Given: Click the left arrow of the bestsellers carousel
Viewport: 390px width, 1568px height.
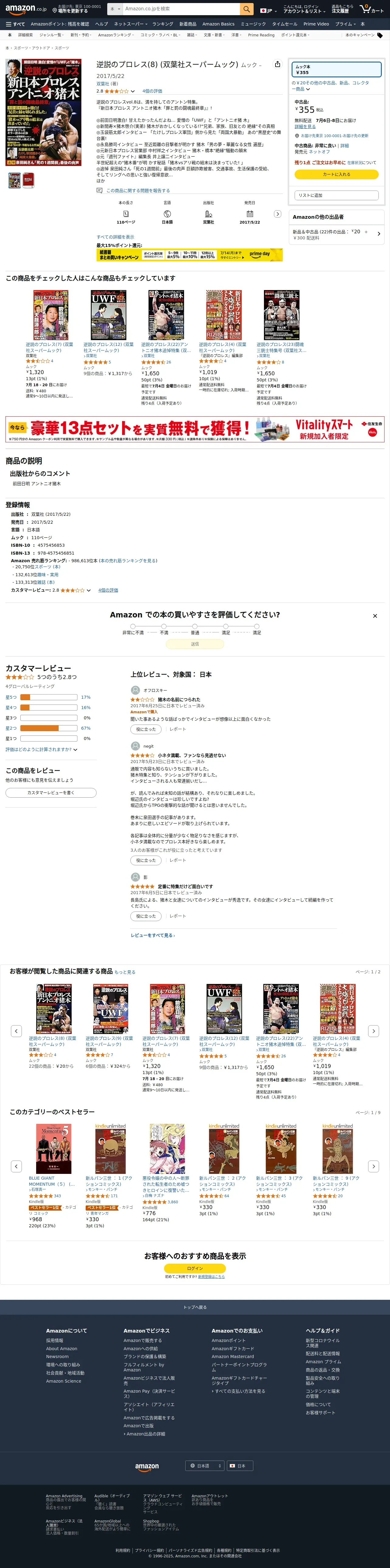Looking at the screenshot, I should tap(16, 1166).
